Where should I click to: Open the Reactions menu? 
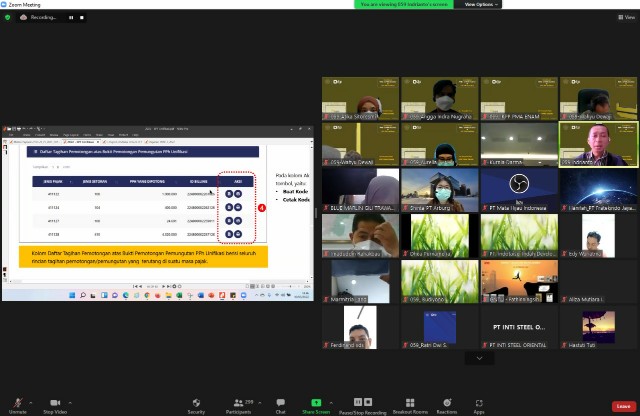(446, 402)
